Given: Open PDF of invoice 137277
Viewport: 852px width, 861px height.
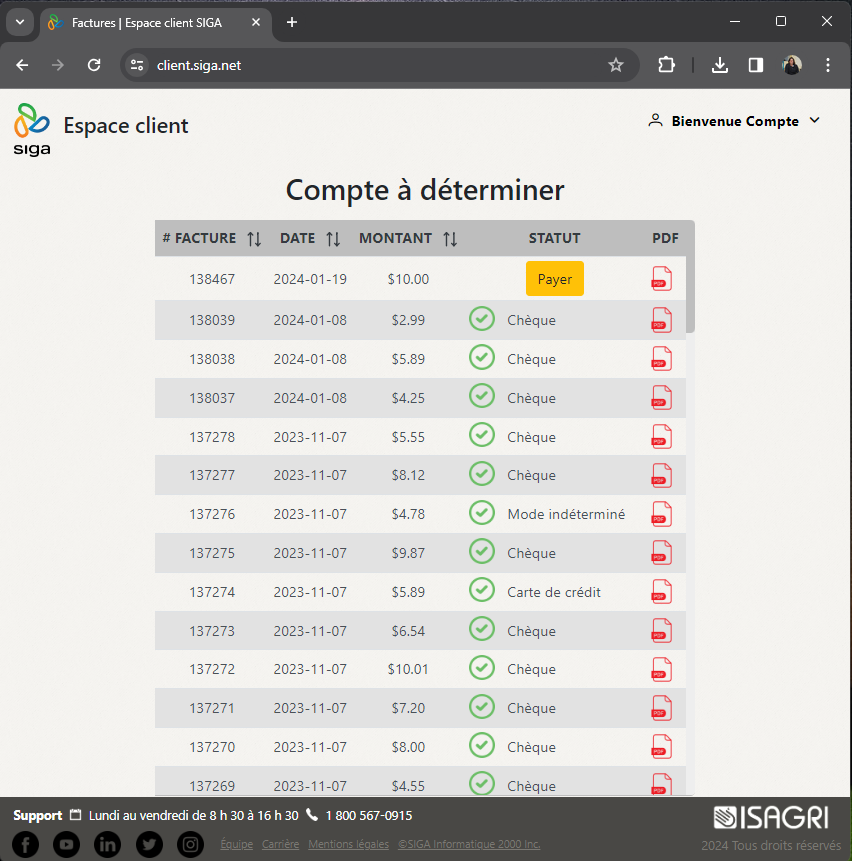Looking at the screenshot, I should (662, 476).
